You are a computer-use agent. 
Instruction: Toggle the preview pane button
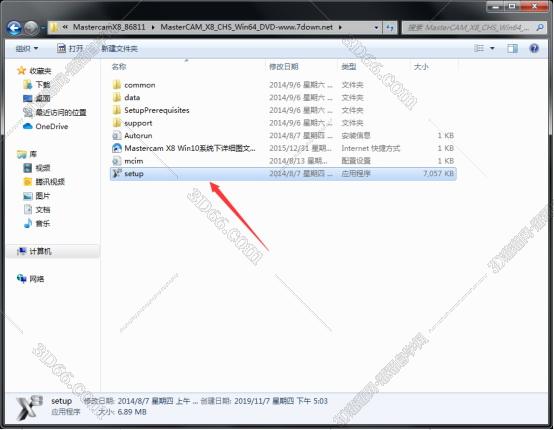512,48
